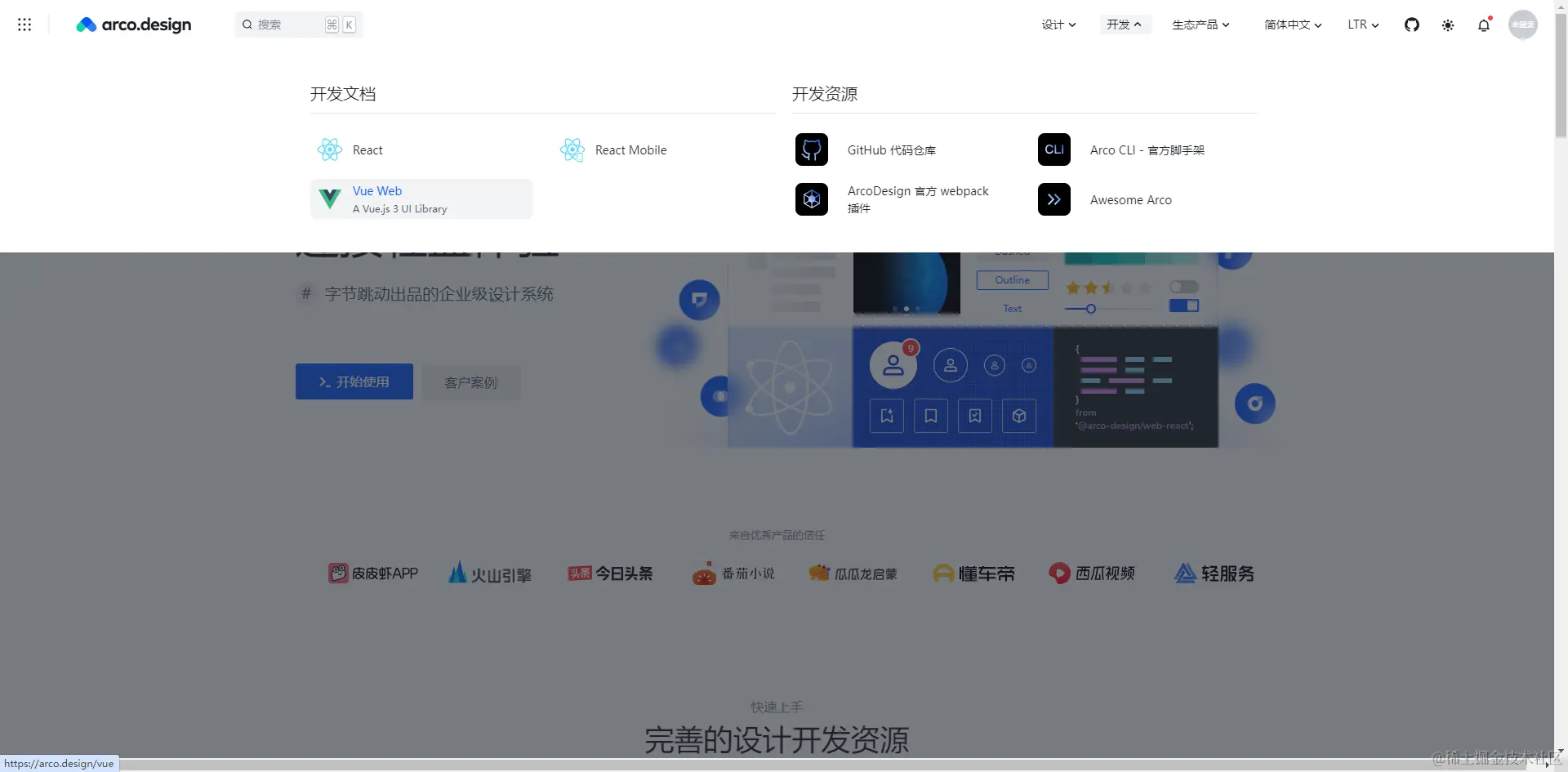Click the Awesome Arco double-chevron icon
Image resolution: width=1568 pixels, height=772 pixels.
[x=1054, y=199]
